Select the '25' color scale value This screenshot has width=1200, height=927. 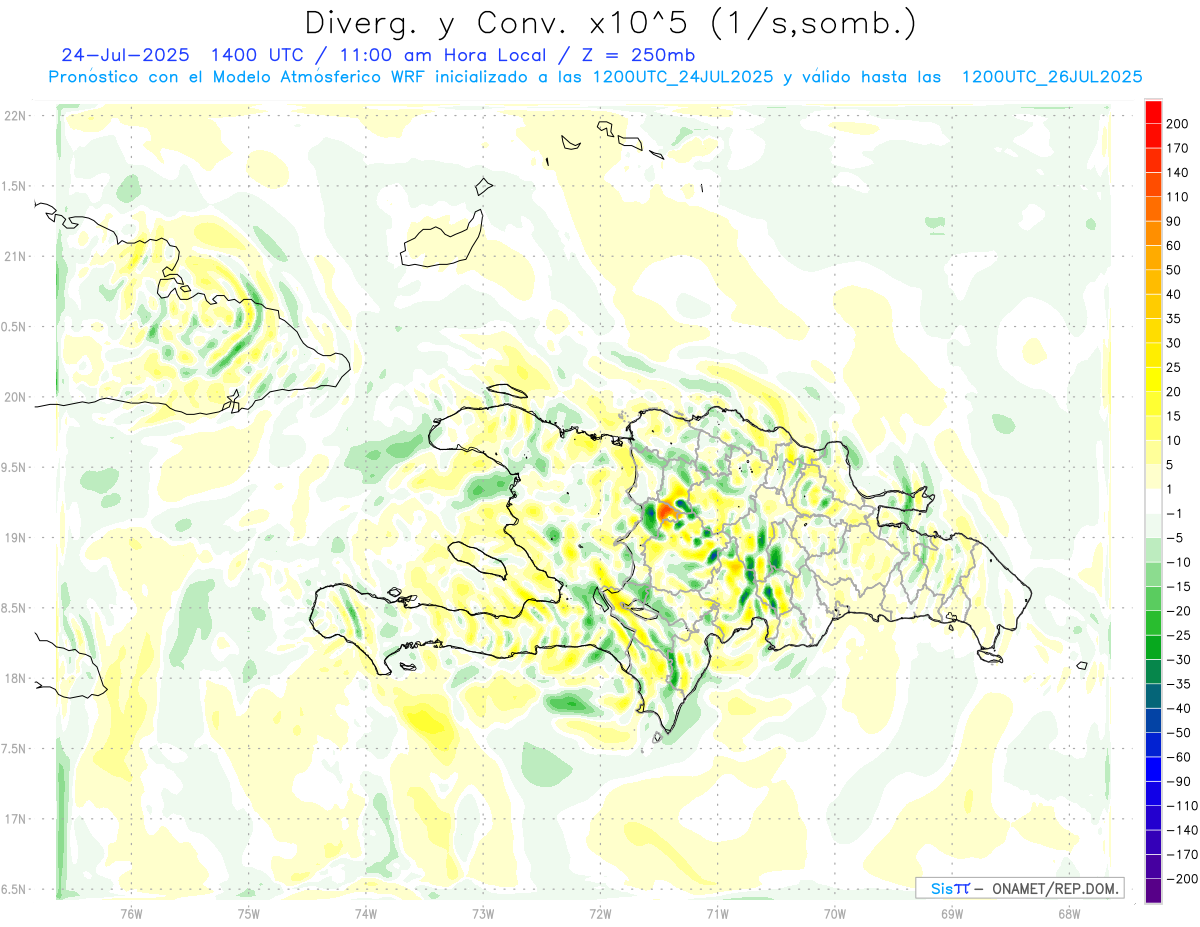tap(1174, 367)
